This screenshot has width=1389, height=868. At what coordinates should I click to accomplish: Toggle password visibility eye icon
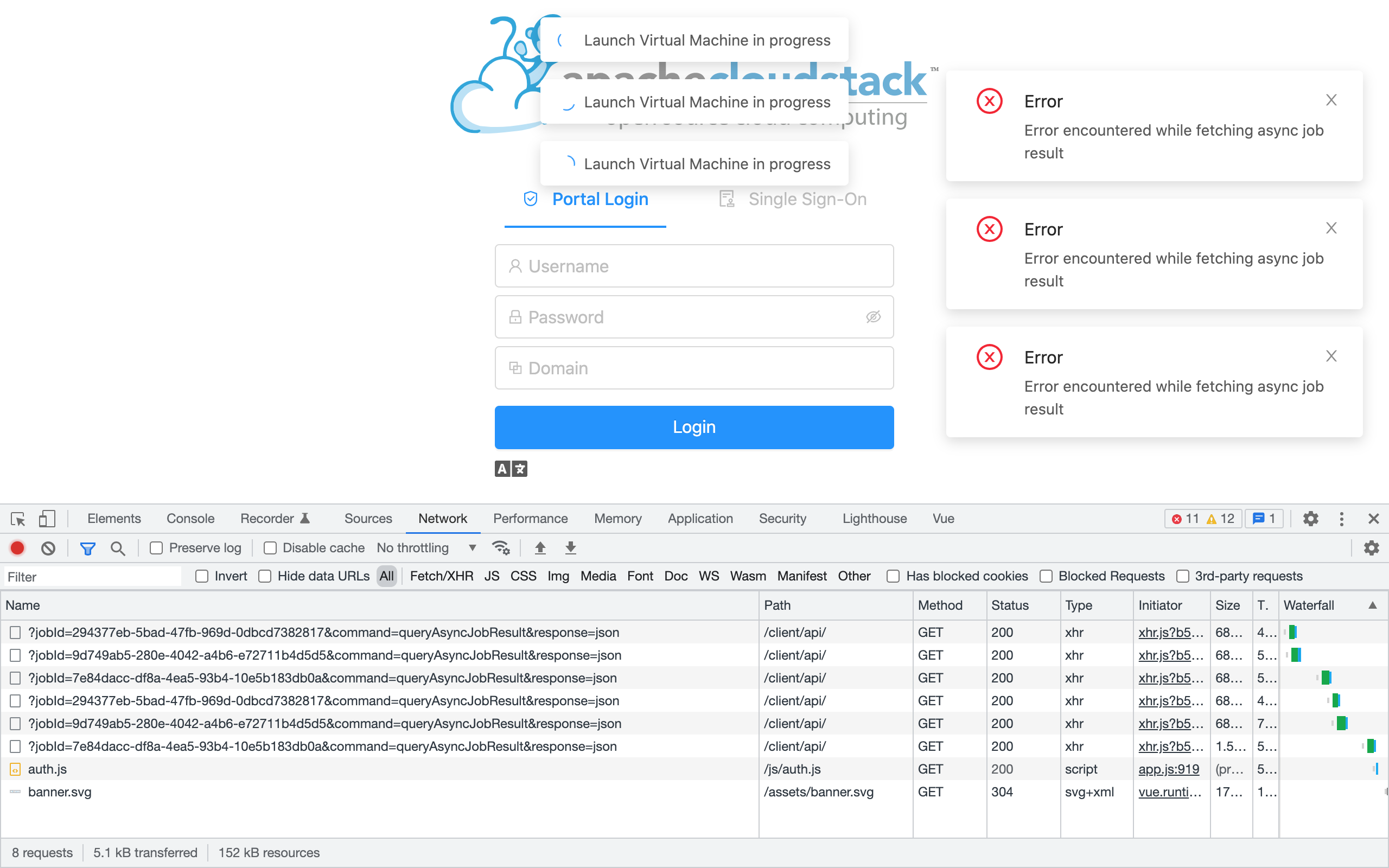tap(873, 317)
